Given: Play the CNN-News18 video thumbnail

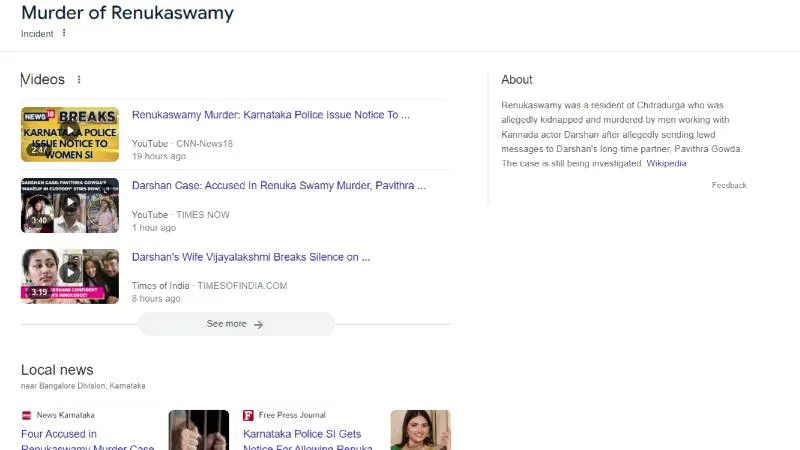Looking at the screenshot, I should pos(70,134).
